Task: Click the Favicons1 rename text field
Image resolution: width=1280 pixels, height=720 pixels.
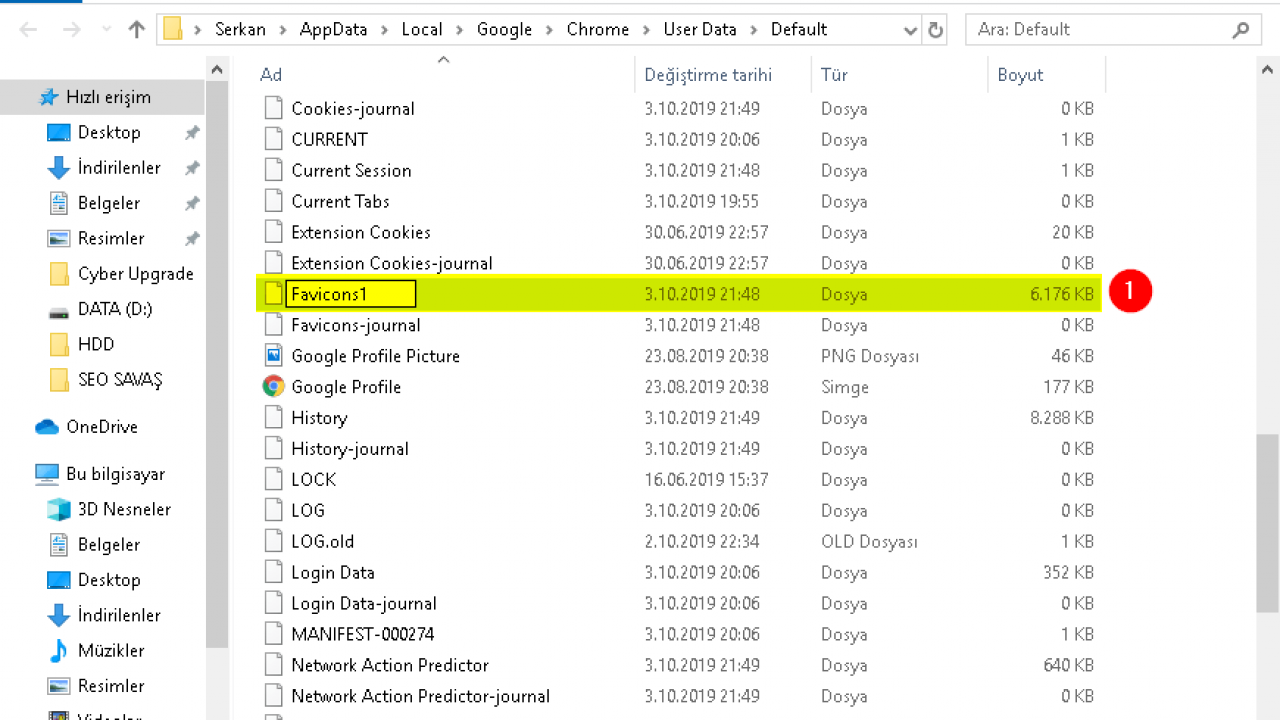Action: tap(350, 294)
